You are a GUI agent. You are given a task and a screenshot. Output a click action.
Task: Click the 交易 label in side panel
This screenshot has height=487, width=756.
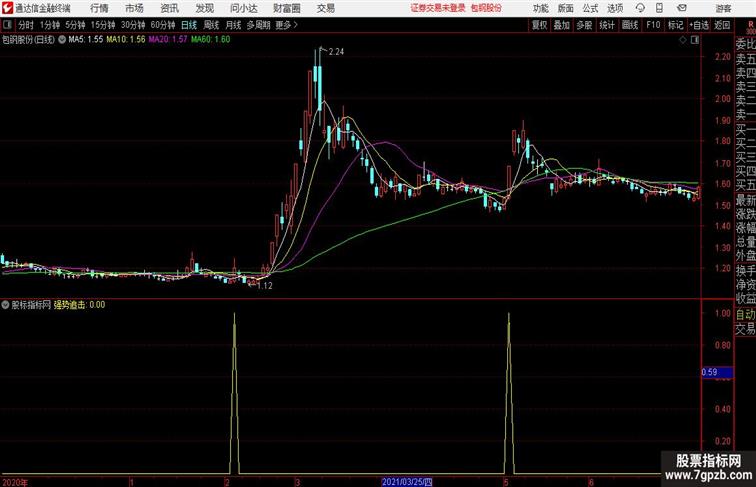coord(745,329)
